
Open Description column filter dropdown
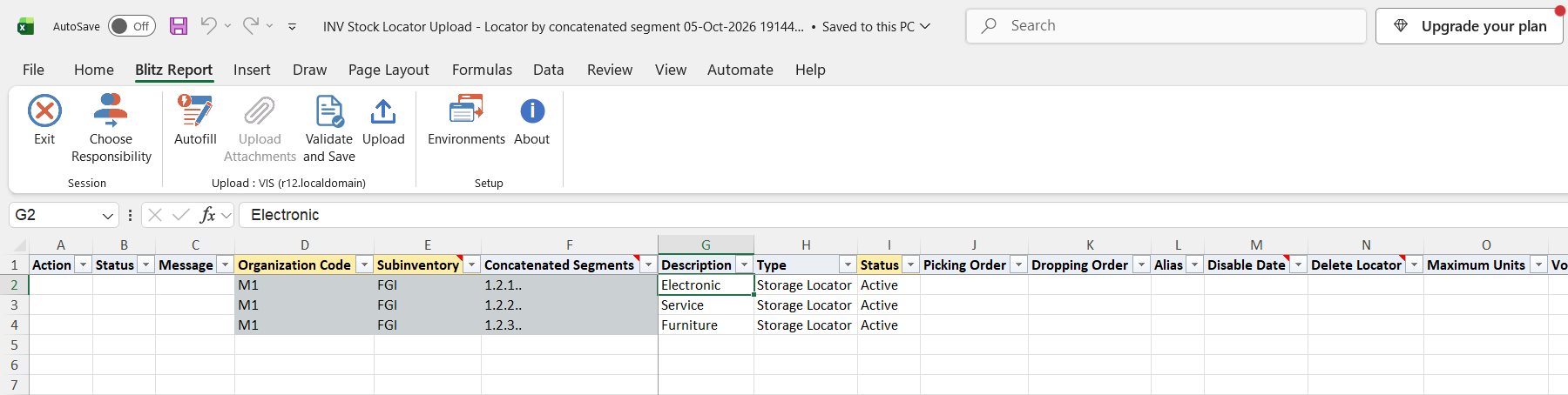745,264
